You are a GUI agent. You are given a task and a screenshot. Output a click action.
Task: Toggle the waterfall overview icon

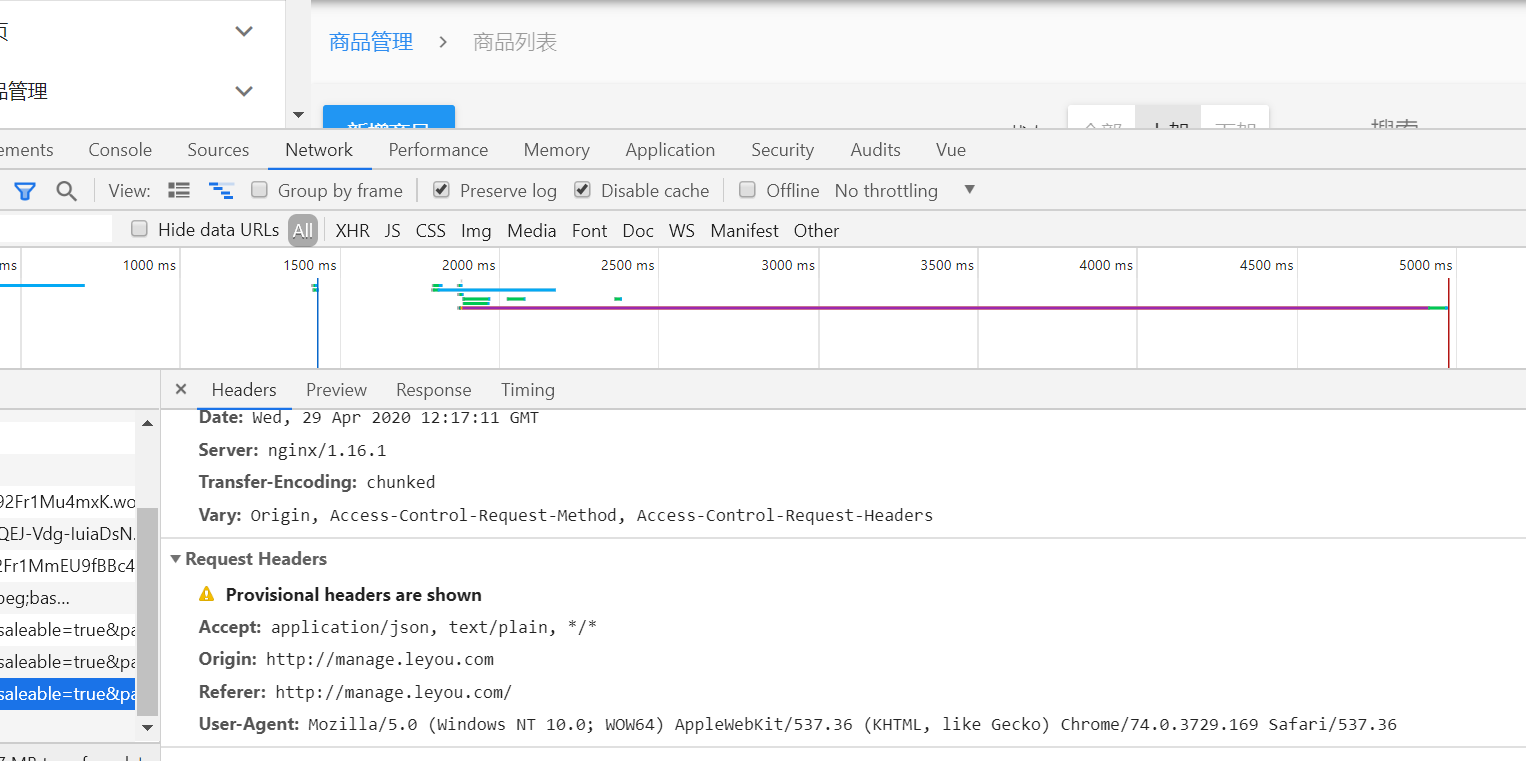pyautogui.click(x=221, y=190)
